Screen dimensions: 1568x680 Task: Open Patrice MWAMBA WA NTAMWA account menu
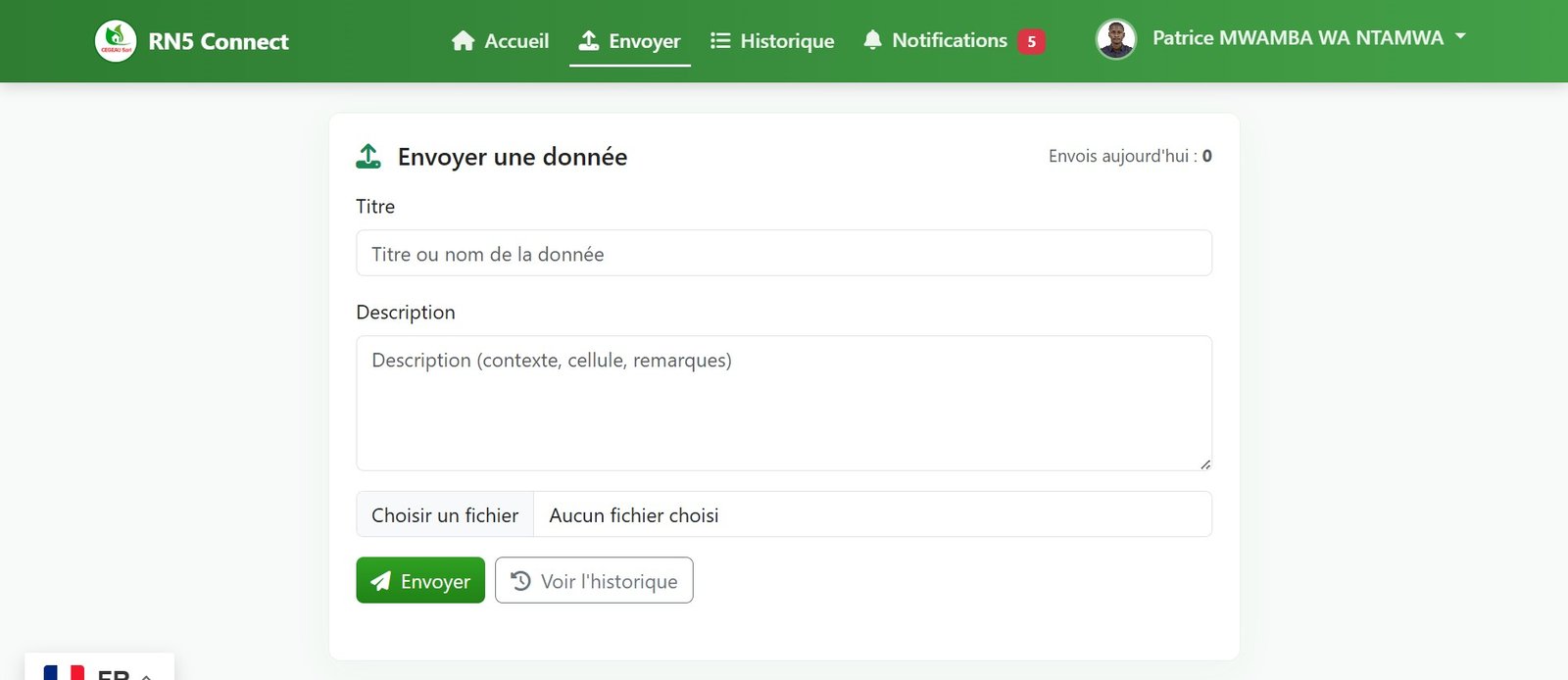click(x=1297, y=38)
